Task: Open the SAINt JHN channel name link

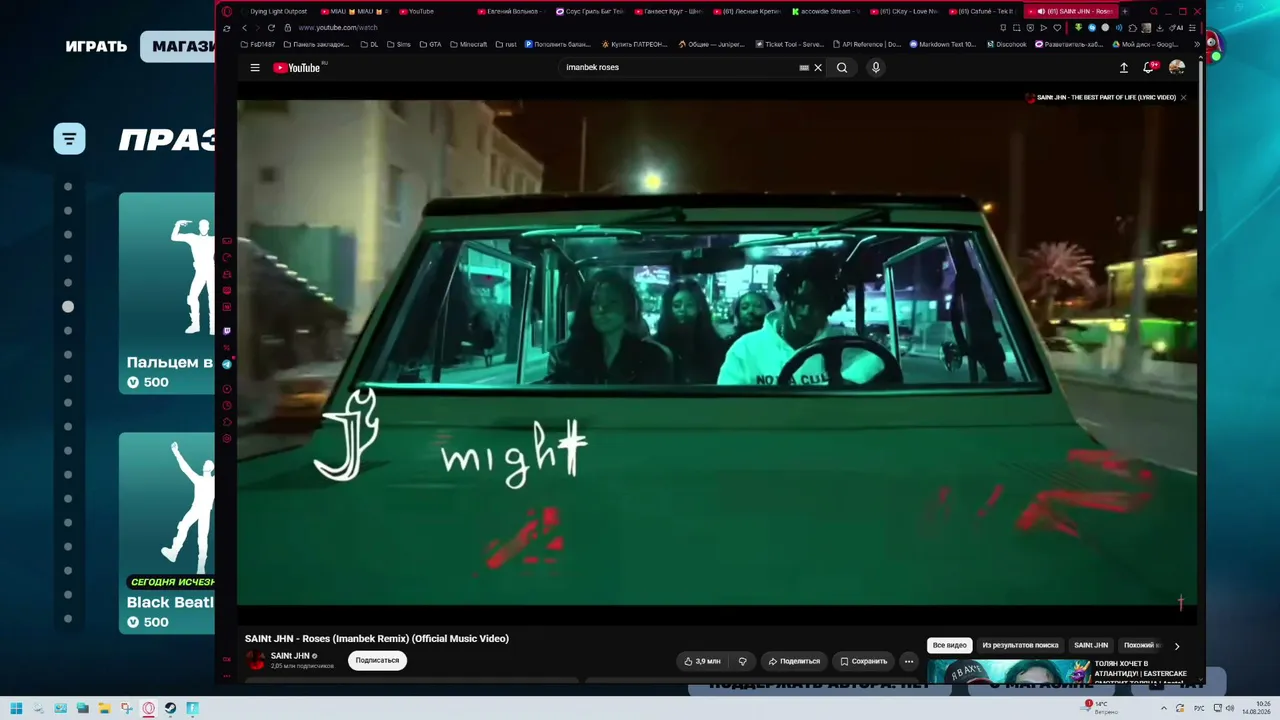Action: tap(290, 656)
